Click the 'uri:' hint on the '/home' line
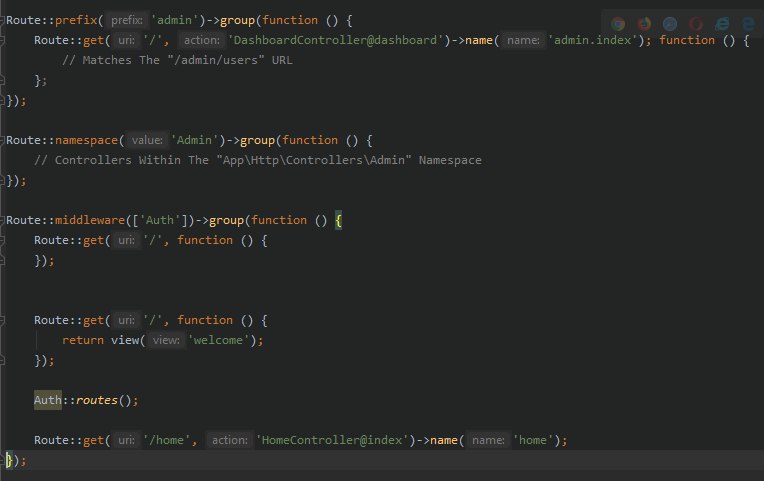The image size is (764, 481). pyautogui.click(x=126, y=441)
